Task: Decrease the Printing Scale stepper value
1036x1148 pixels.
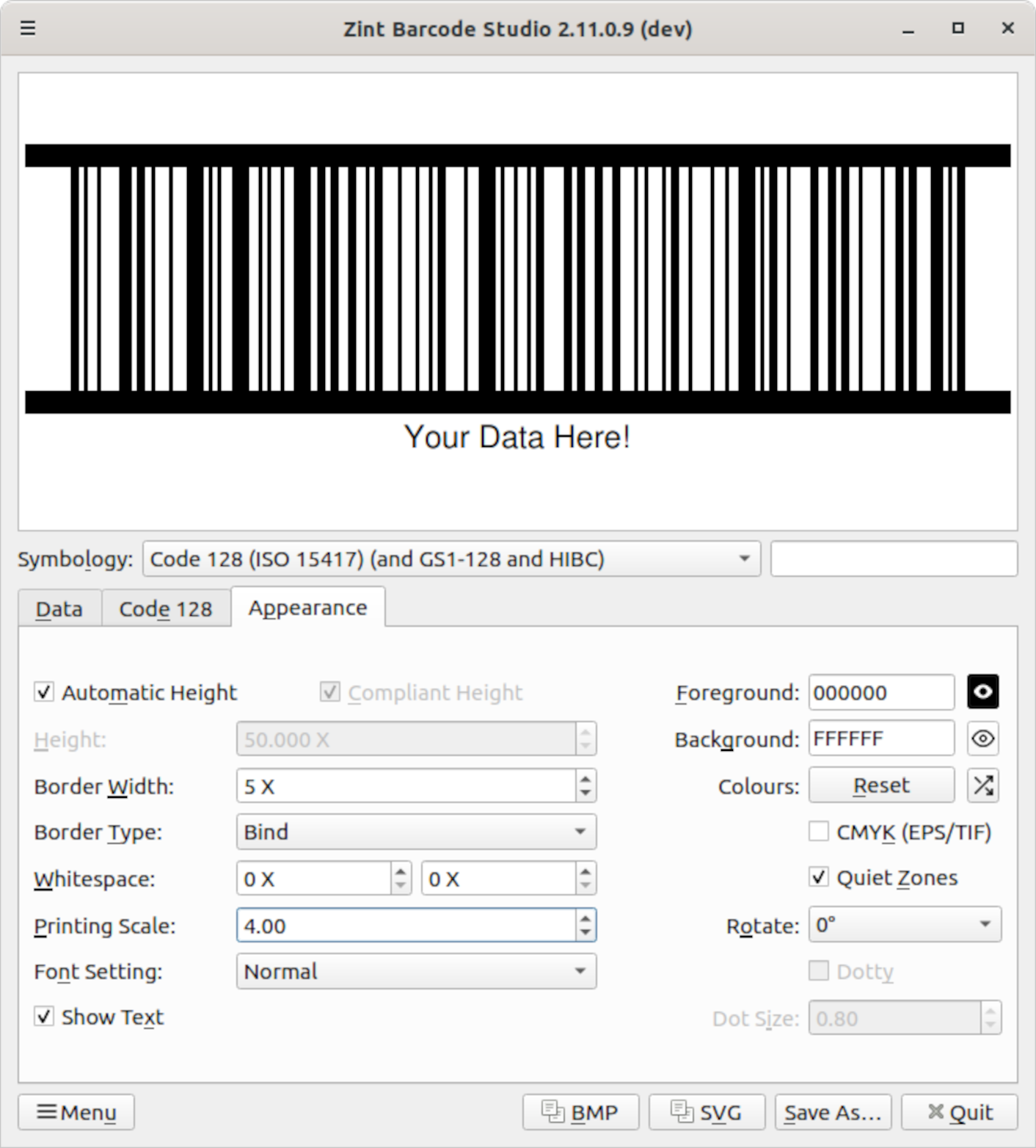Action: click(585, 933)
